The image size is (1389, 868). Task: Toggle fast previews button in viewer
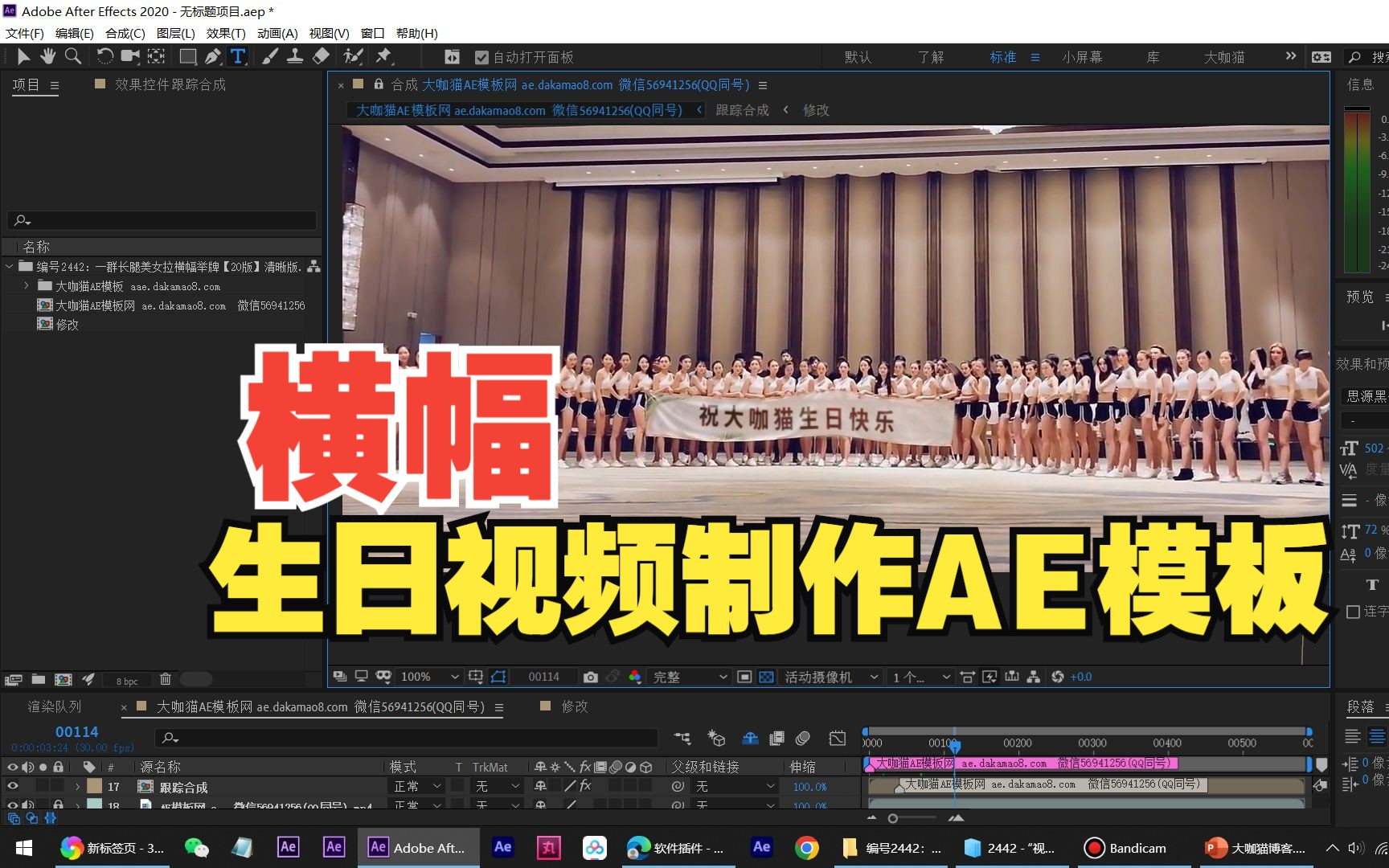pos(990,677)
